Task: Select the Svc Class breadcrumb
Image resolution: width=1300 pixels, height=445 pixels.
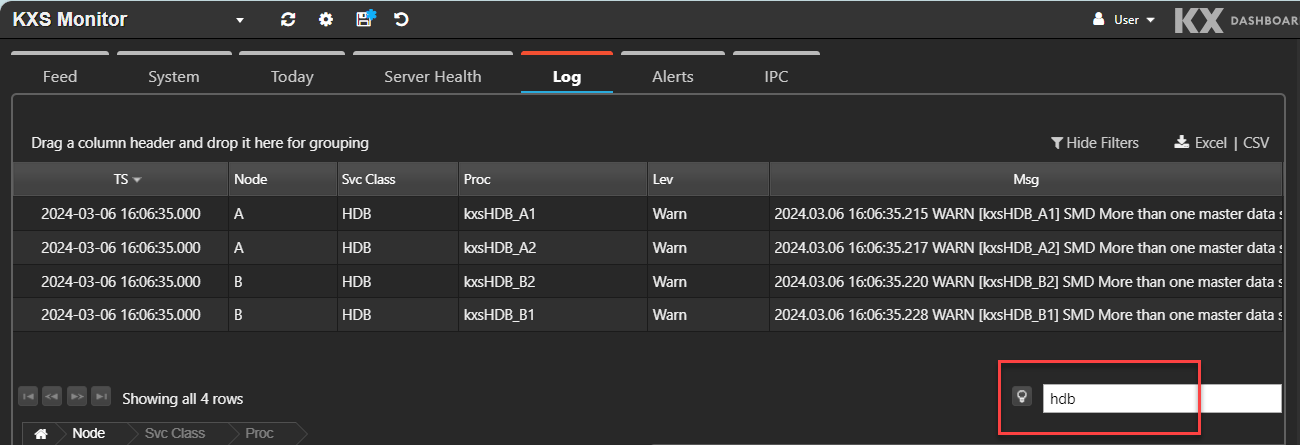Action: [175, 433]
